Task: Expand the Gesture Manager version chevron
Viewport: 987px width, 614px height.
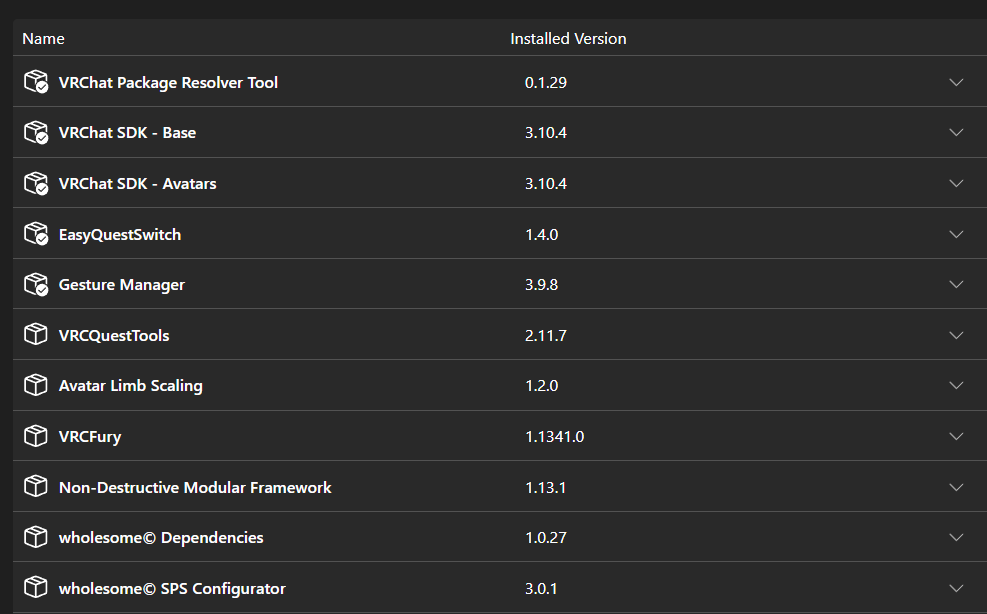Action: [956, 285]
